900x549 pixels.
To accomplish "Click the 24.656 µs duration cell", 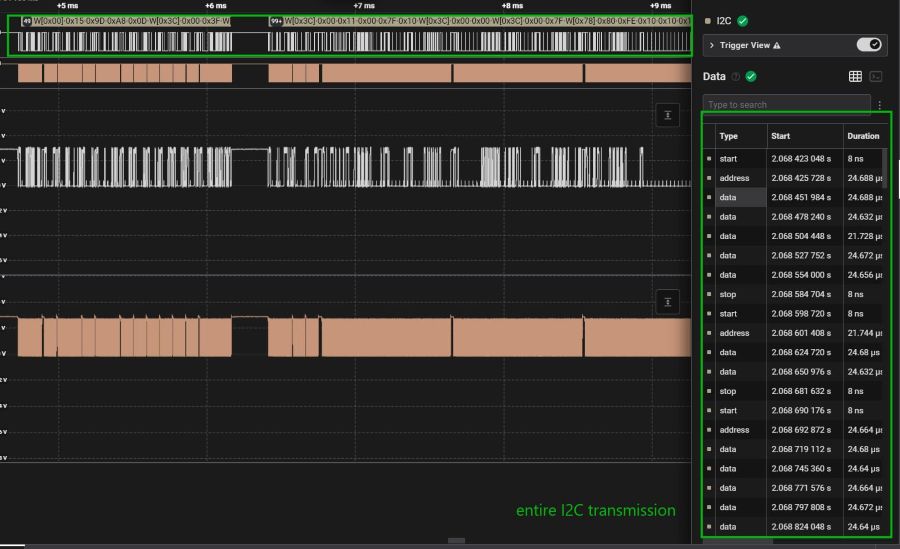I will [x=864, y=275].
